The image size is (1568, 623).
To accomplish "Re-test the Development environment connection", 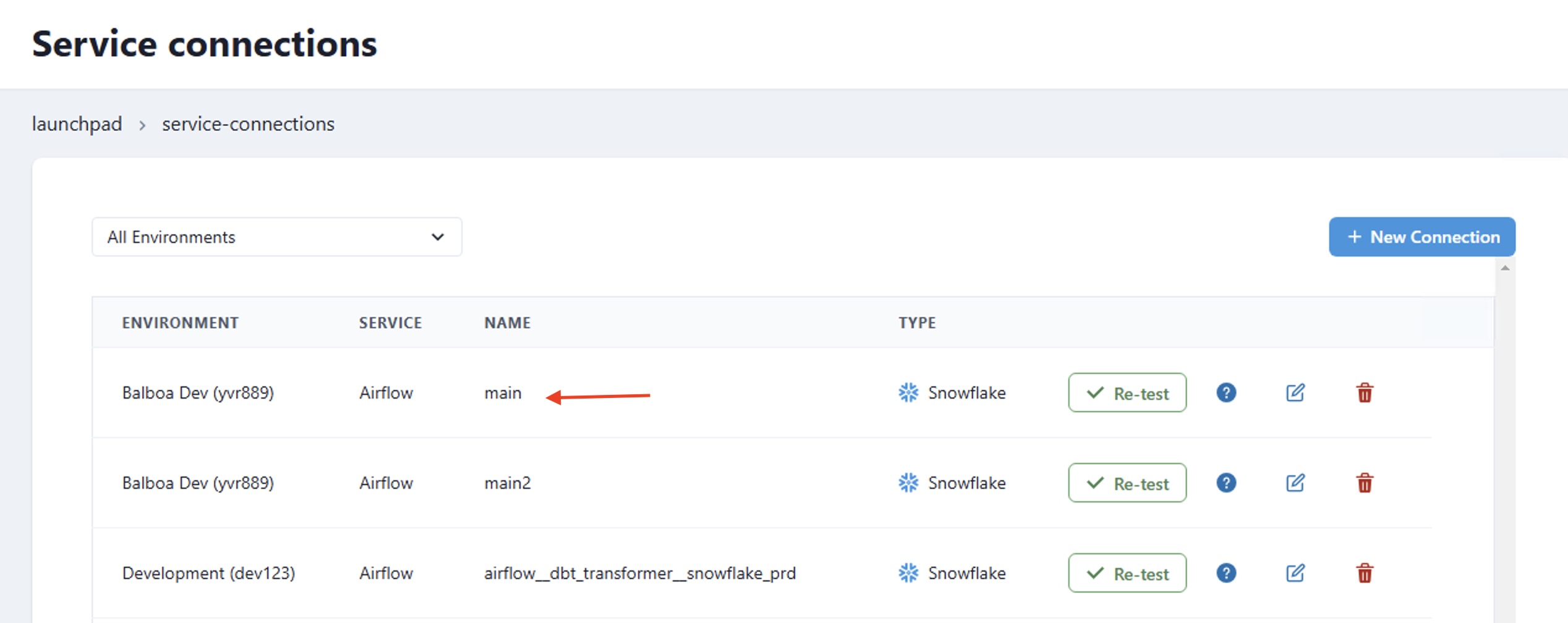I will point(1127,573).
